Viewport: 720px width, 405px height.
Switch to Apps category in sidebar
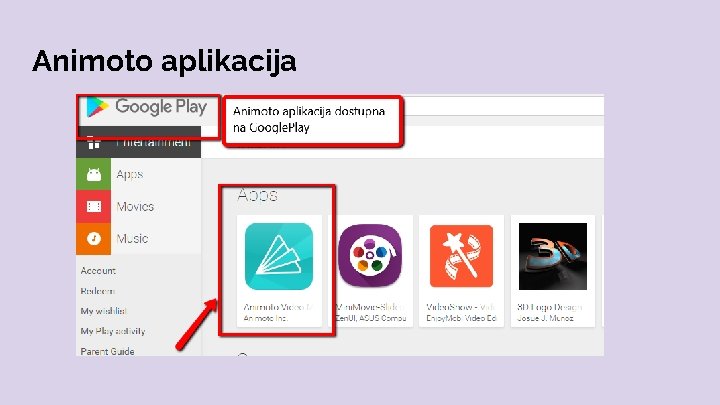(x=129, y=174)
